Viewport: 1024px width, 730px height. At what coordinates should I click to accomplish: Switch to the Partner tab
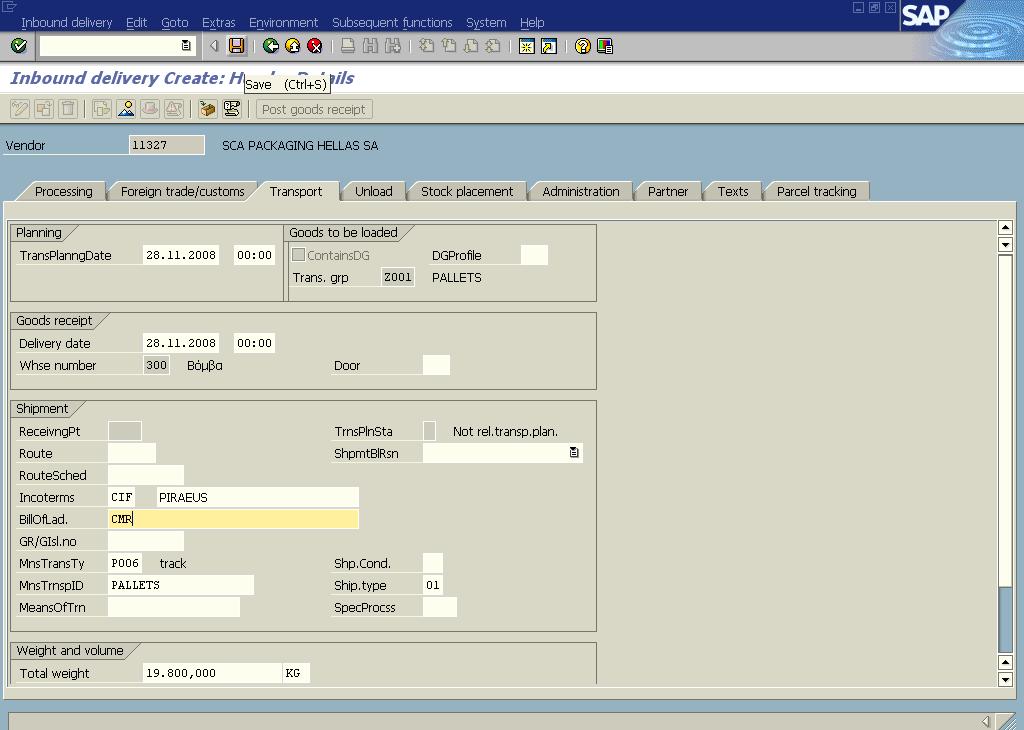(667, 191)
